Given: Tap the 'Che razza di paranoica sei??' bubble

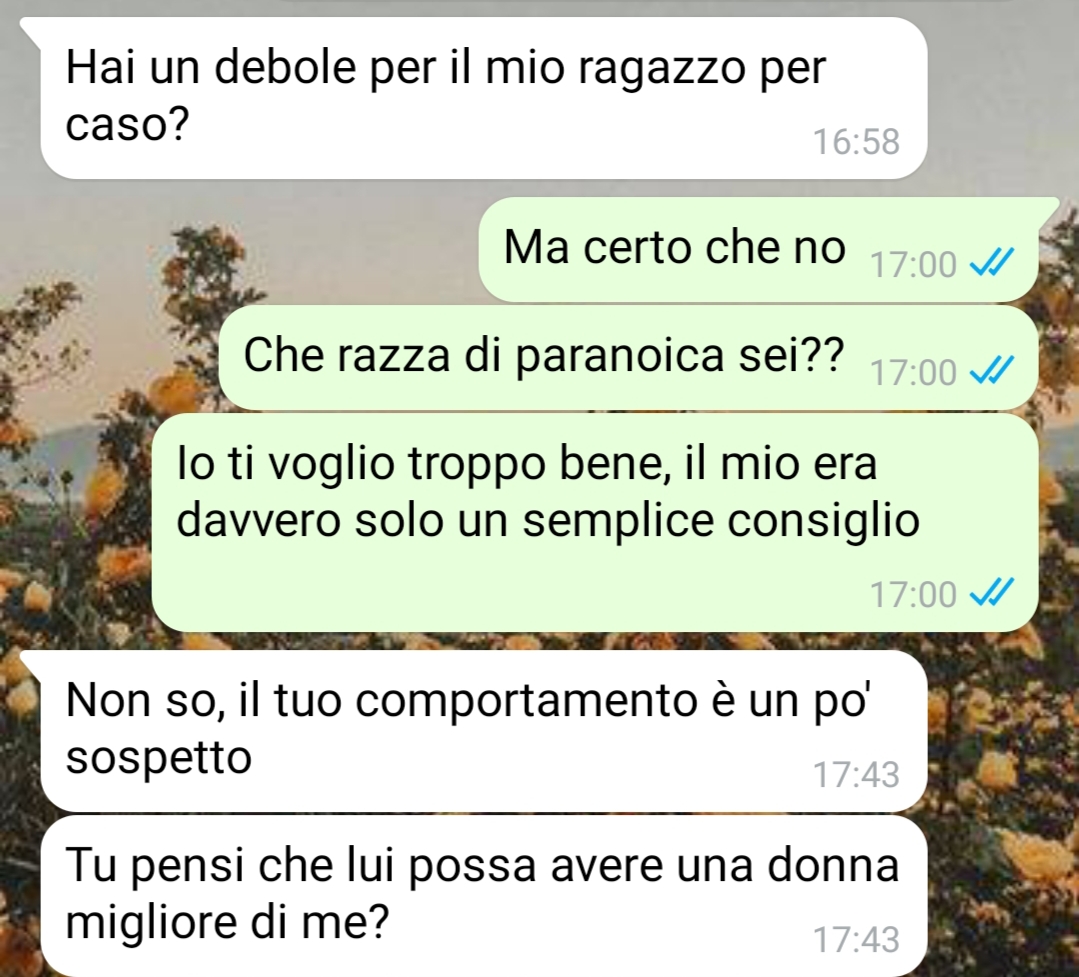Looking at the screenshot, I should pyautogui.click(x=628, y=358).
